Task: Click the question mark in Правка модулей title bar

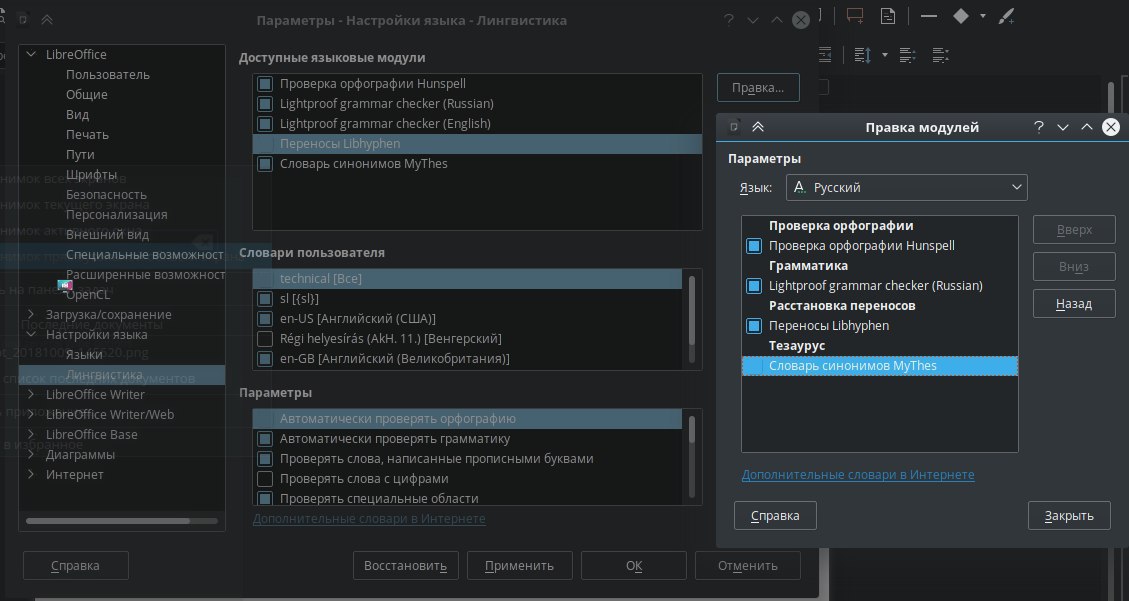Action: [x=1038, y=127]
